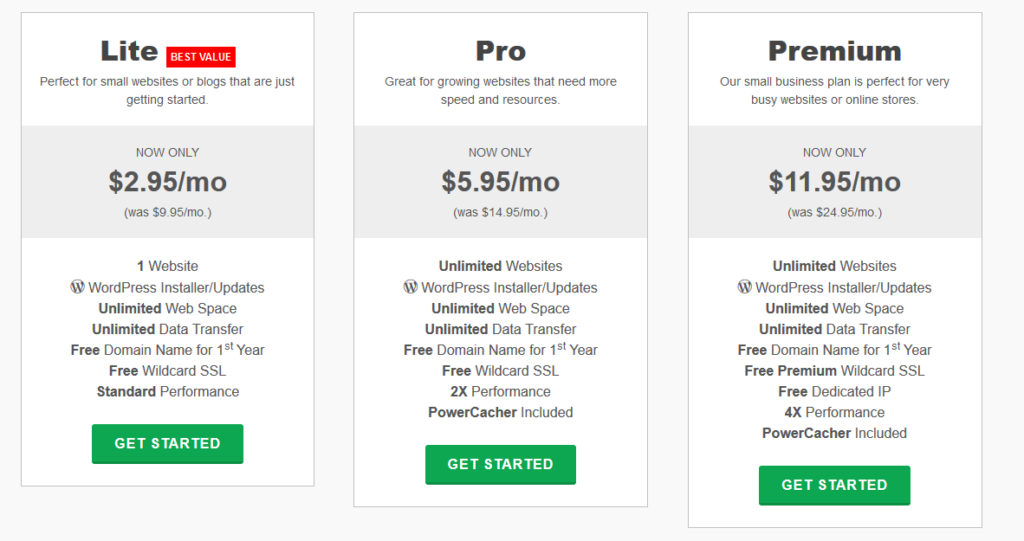Click Free Premium Wildcard SSL feature

click(x=834, y=370)
